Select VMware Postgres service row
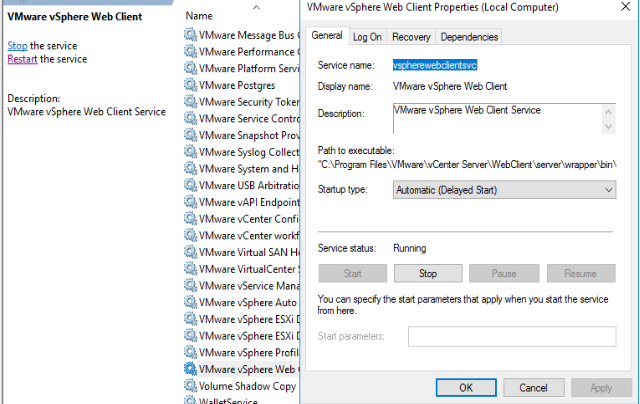 (237, 85)
